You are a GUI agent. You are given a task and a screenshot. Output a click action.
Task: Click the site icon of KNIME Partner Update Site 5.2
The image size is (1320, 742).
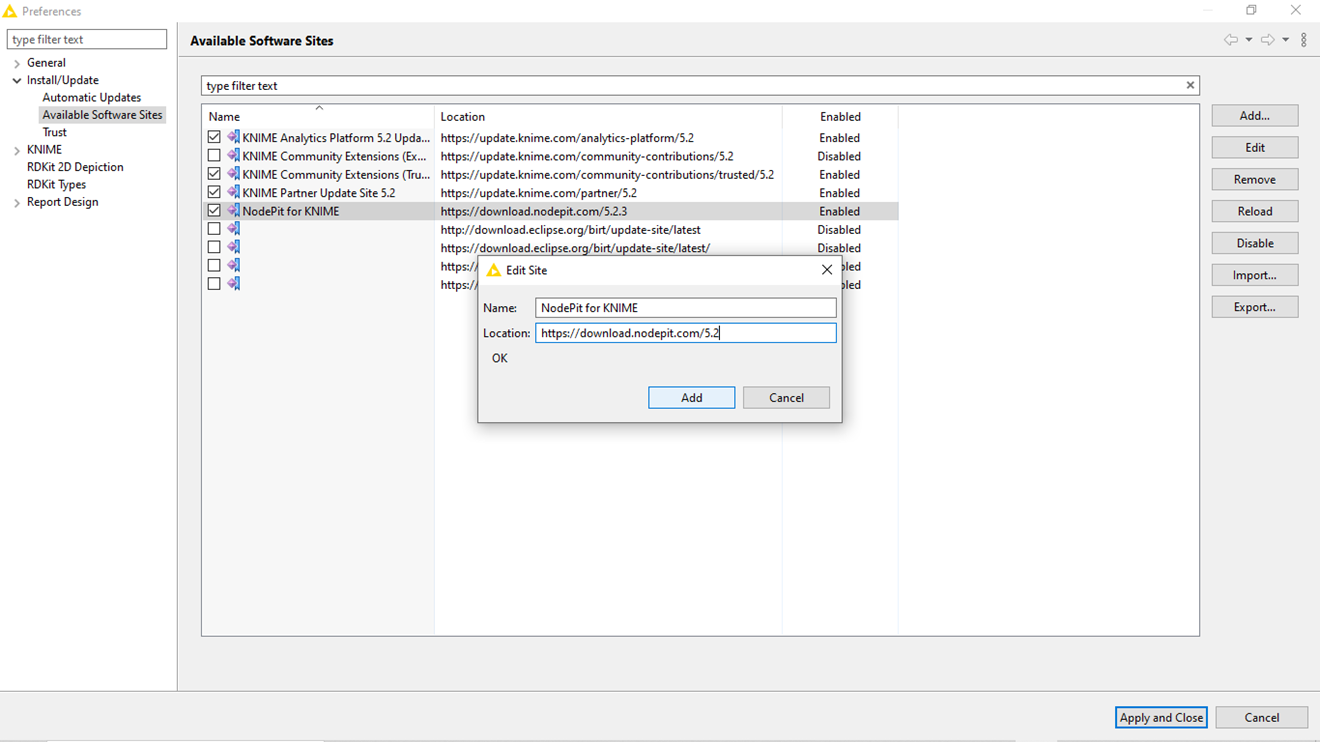(233, 192)
